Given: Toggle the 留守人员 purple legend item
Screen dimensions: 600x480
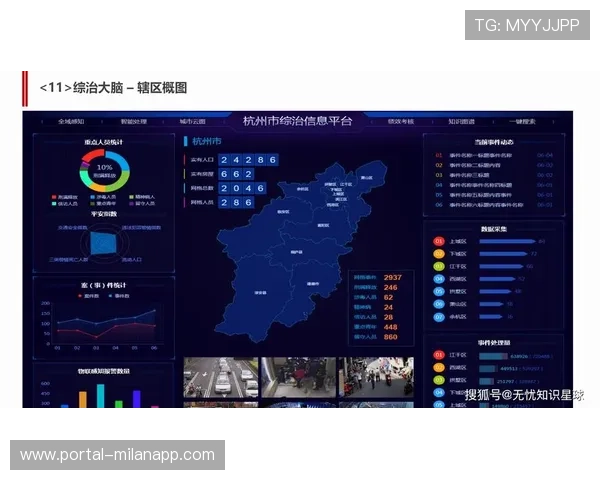Looking at the screenshot, I should click(142, 204).
